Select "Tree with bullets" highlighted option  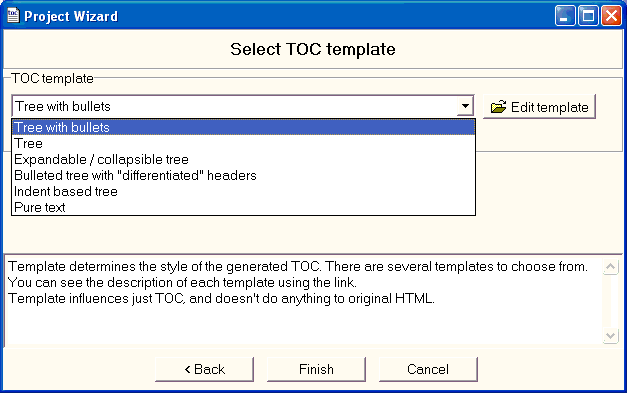(x=244, y=128)
